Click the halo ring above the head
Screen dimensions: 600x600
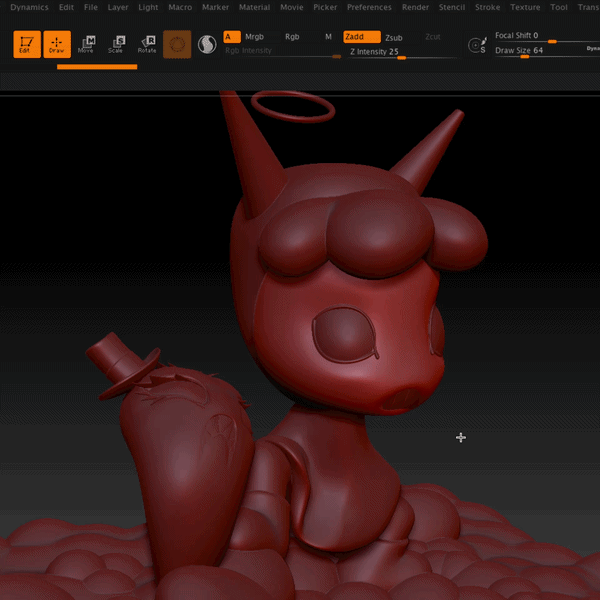click(x=293, y=107)
